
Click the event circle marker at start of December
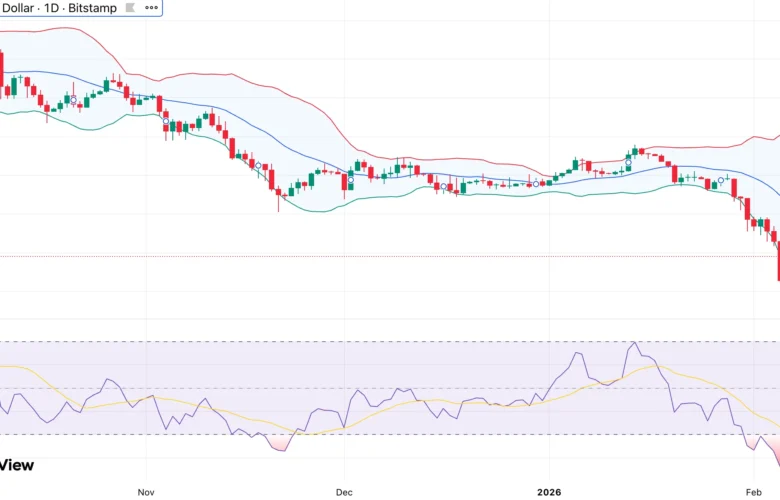pos(351,180)
